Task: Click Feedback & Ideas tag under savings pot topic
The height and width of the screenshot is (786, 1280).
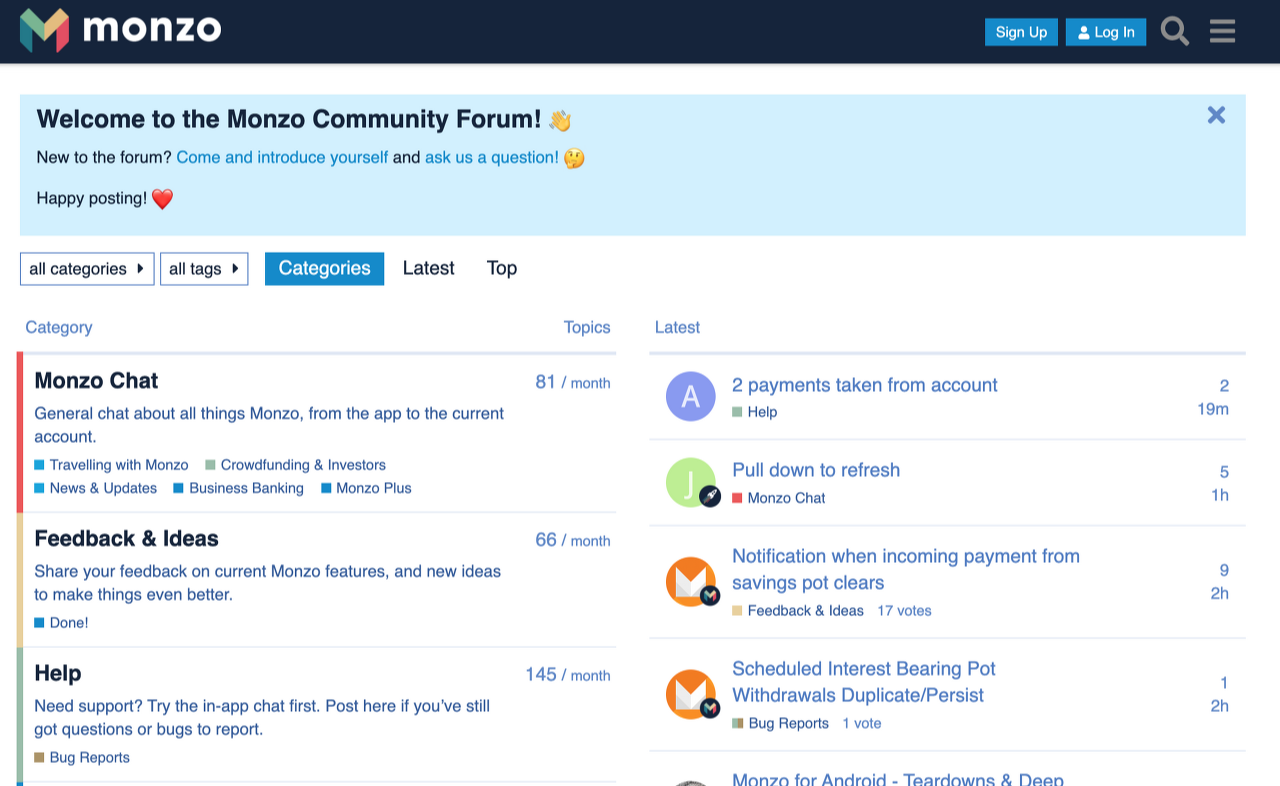Action: point(798,611)
